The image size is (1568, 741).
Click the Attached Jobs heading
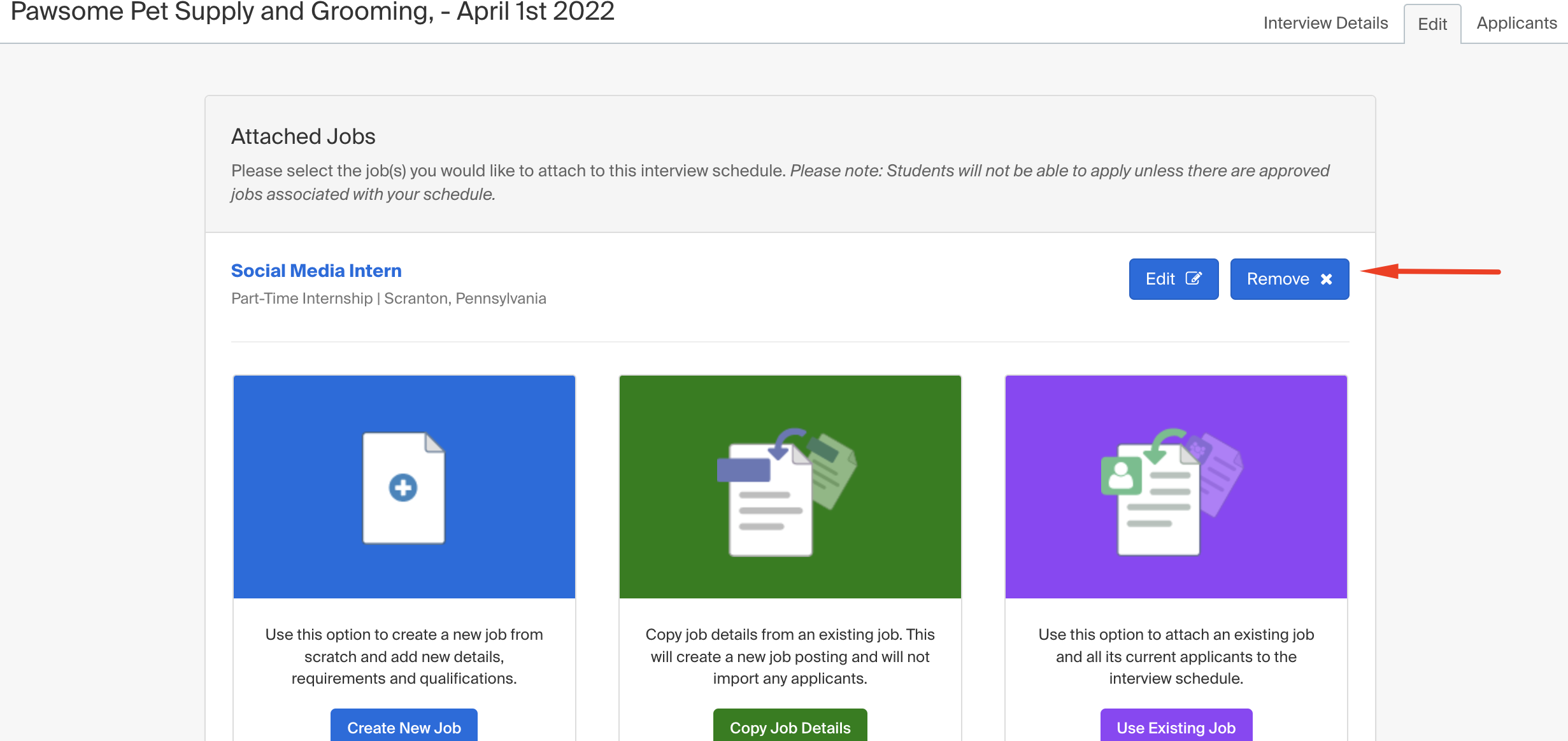[303, 136]
